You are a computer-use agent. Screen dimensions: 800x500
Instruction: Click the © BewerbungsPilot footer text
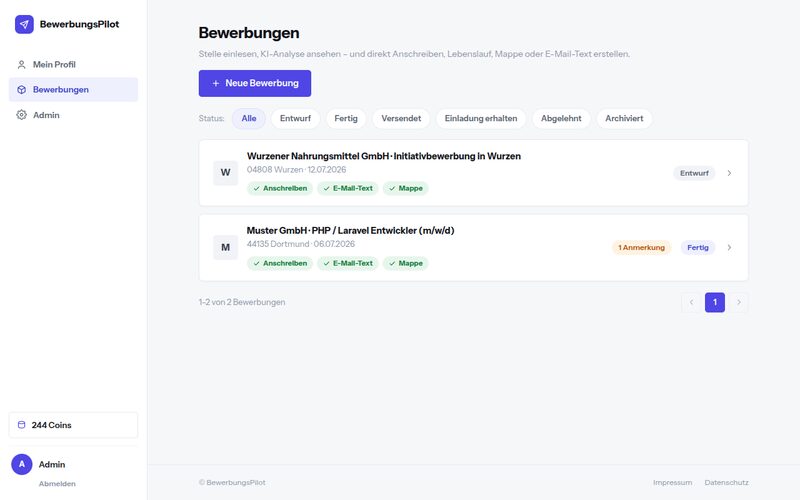(232, 483)
